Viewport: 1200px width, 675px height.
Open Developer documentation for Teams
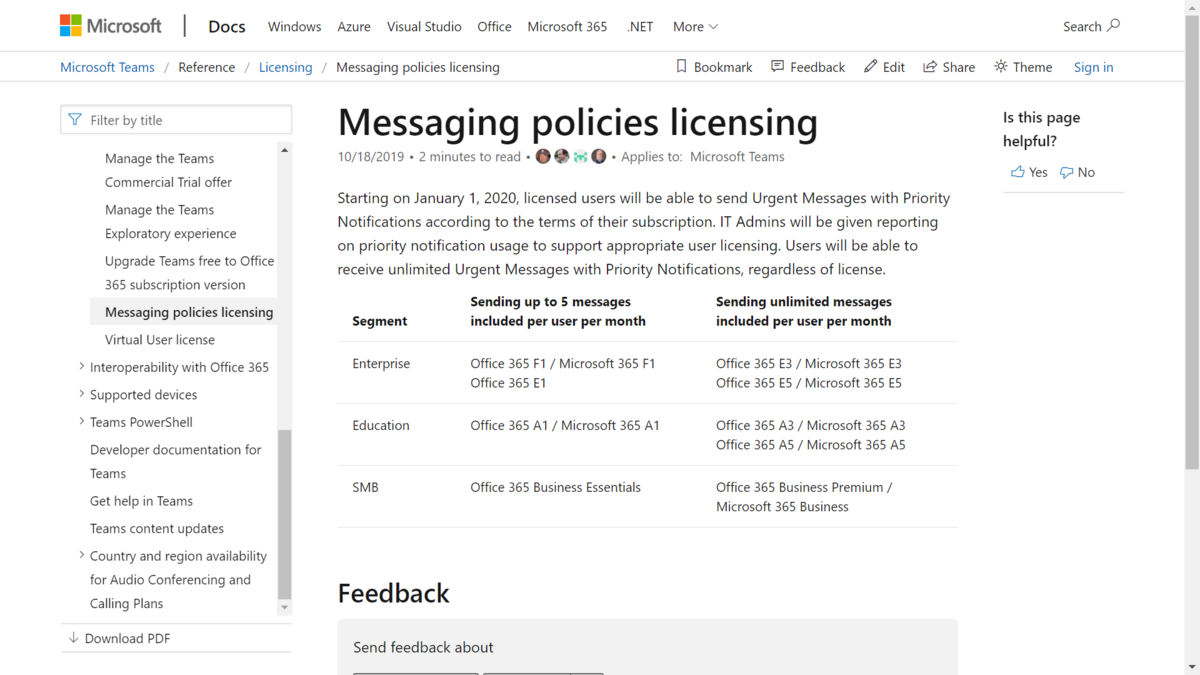pyautogui.click(x=176, y=461)
